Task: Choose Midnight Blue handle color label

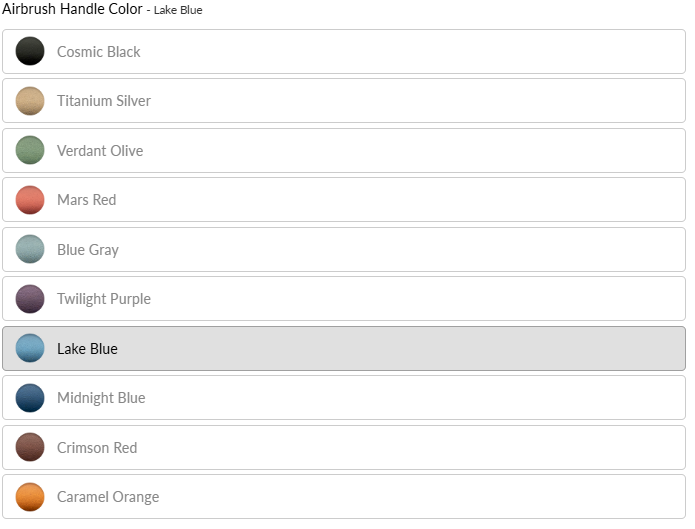Action: tap(101, 398)
